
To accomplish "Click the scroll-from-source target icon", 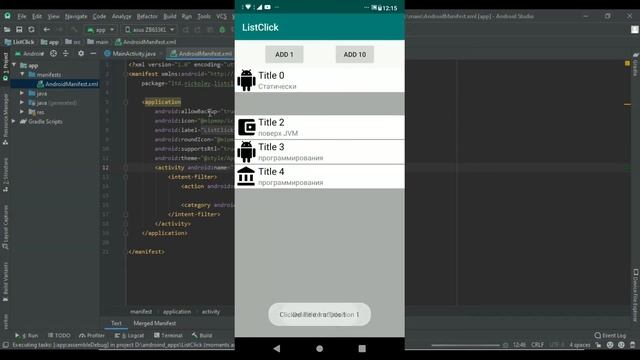I will [x=53, y=53].
